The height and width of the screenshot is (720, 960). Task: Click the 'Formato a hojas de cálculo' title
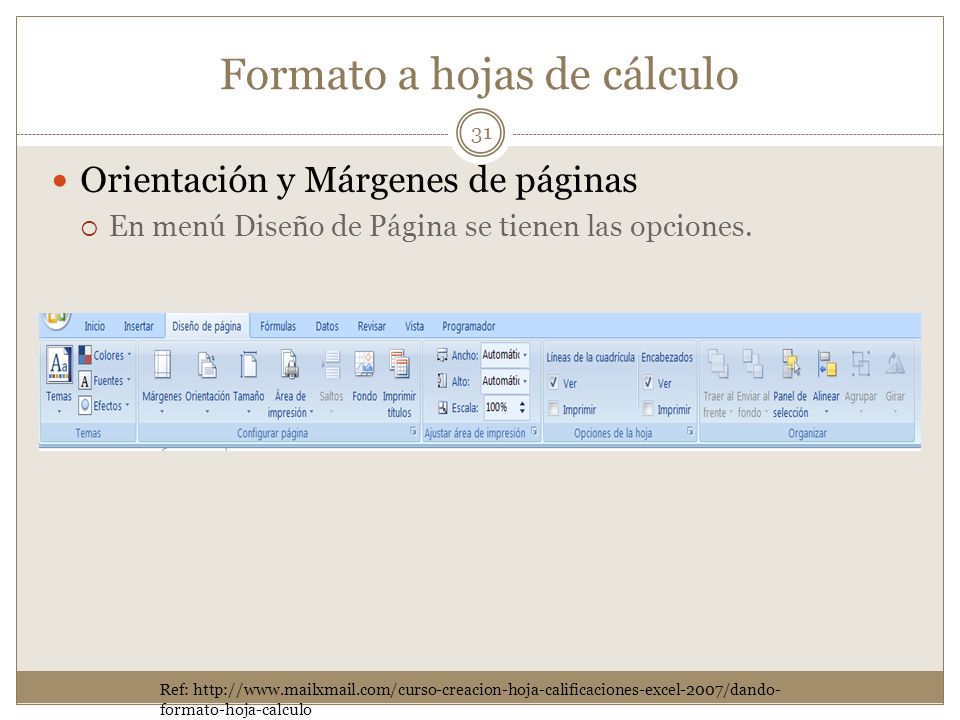pos(479,74)
